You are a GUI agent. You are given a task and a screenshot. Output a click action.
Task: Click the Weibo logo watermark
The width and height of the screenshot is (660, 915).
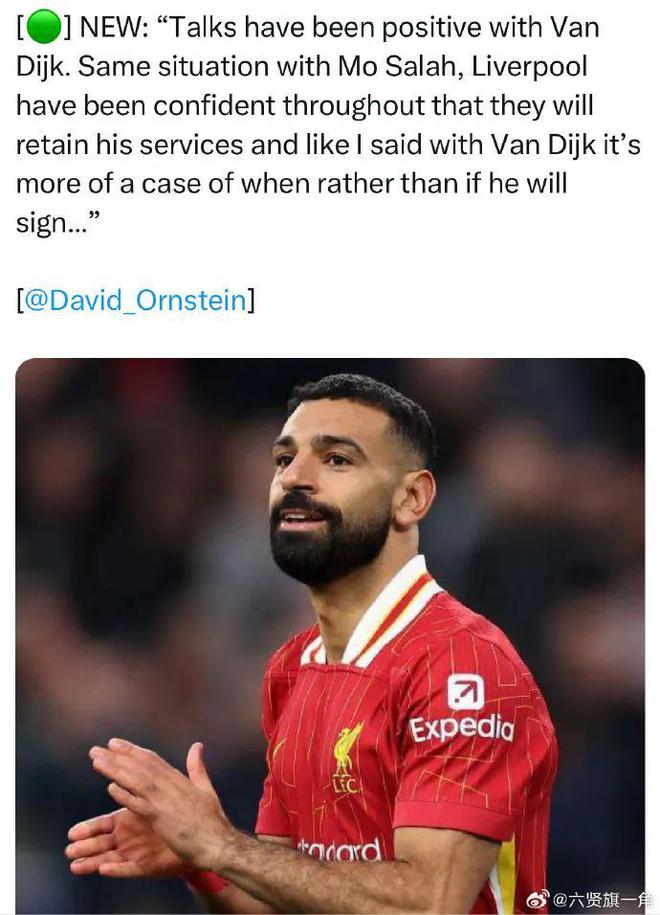[x=538, y=899]
